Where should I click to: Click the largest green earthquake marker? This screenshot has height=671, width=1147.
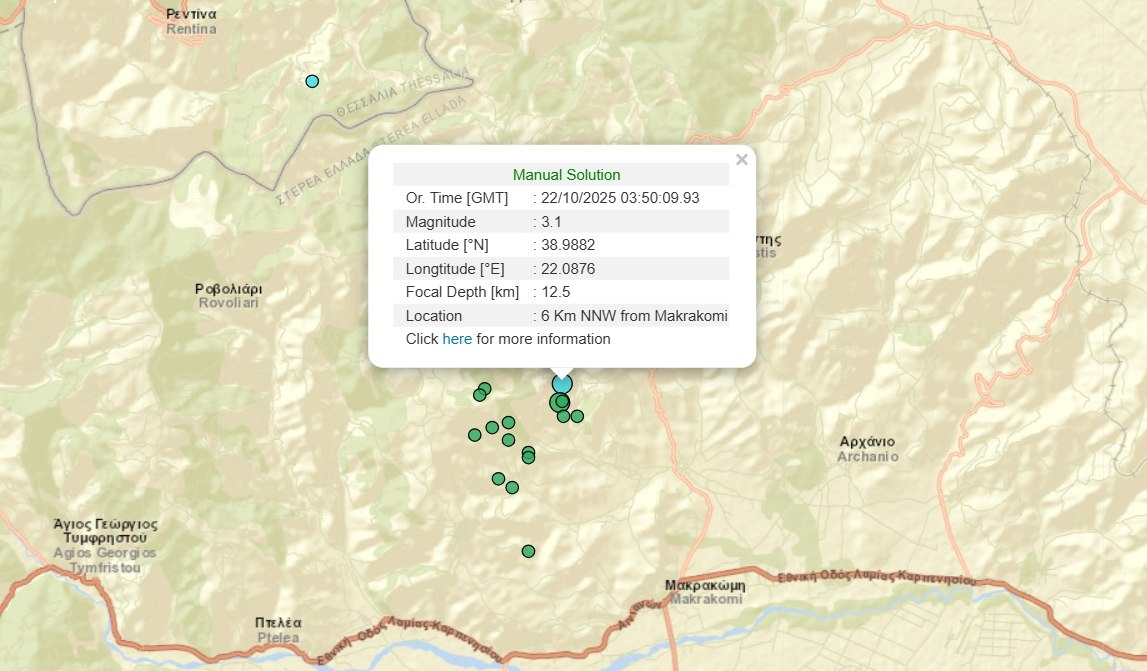(559, 402)
